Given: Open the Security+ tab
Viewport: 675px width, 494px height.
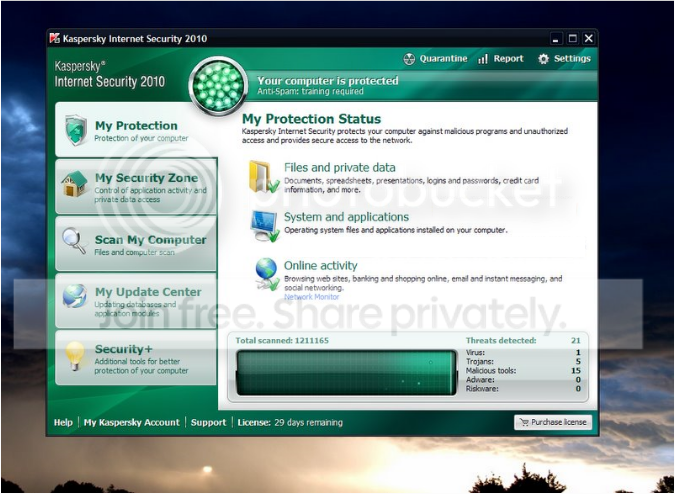Looking at the screenshot, I should tap(136, 358).
